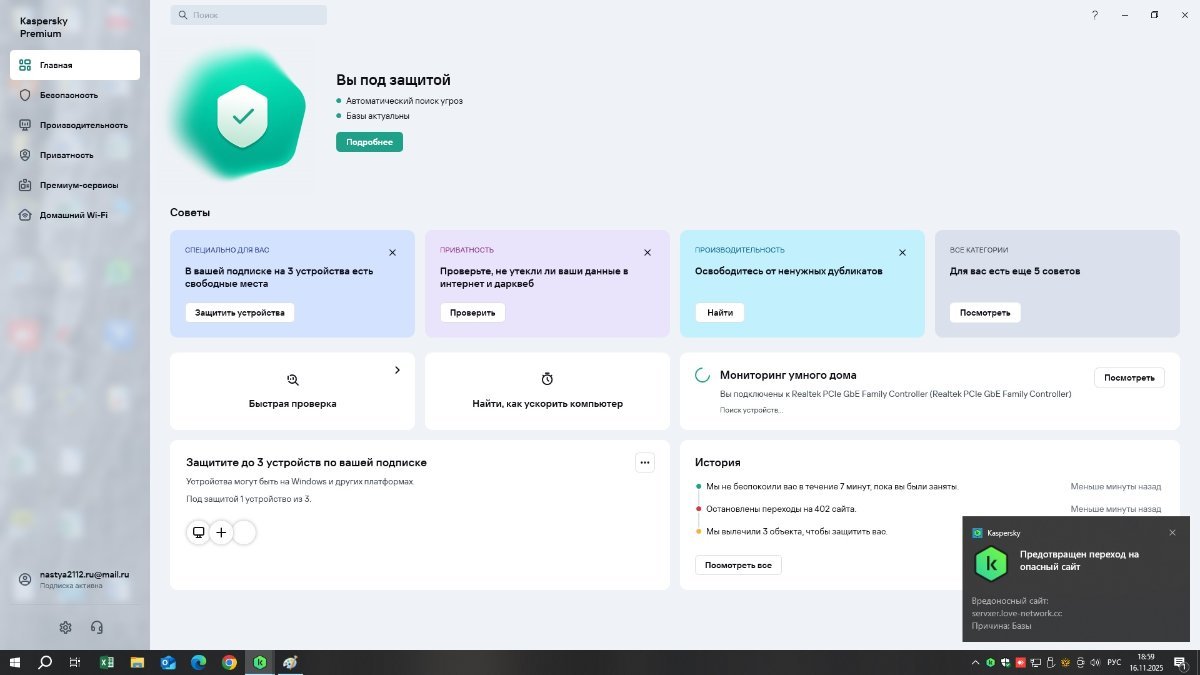Click Защитить устройства button
The image size is (1200, 675).
pyautogui.click(x=239, y=312)
